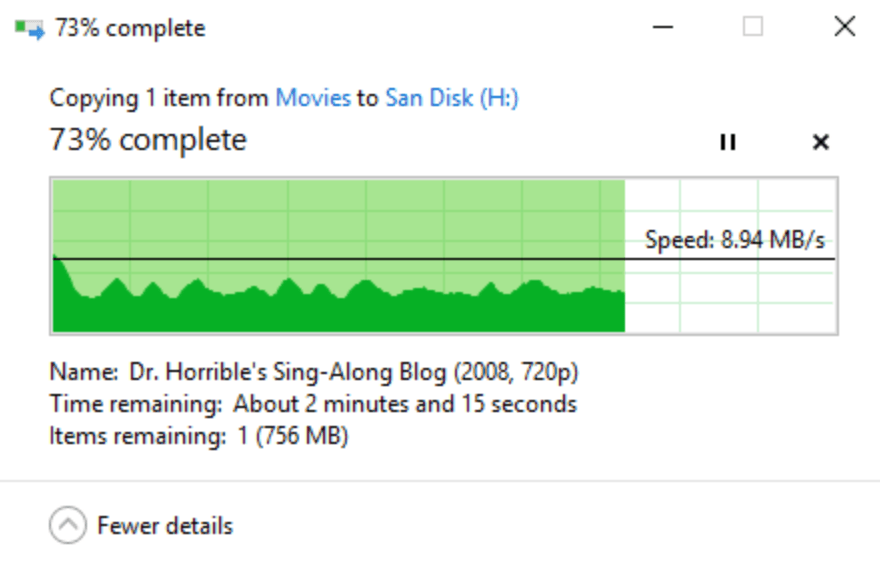Click the large "73% complete" heading

pyautogui.click(x=147, y=140)
